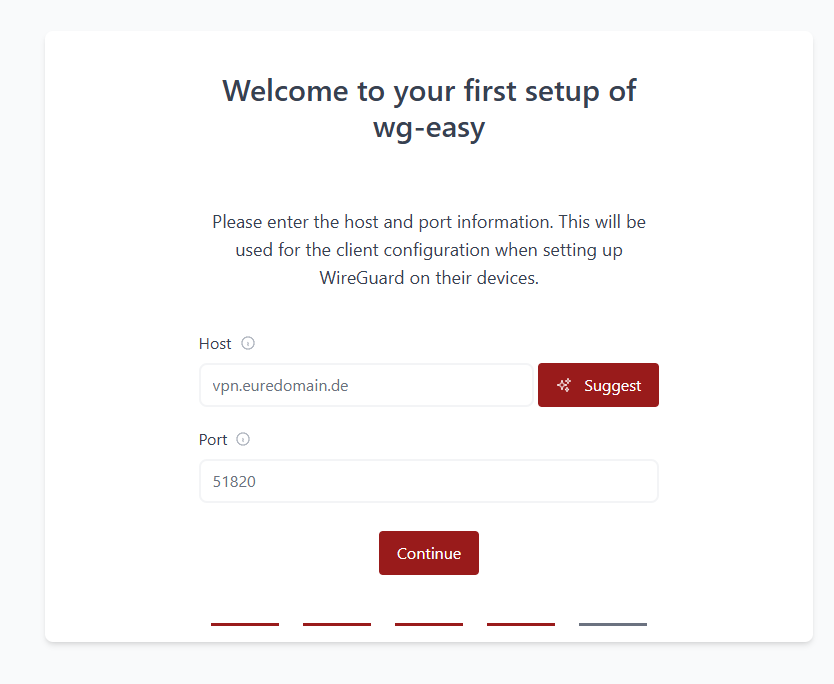Image resolution: width=834 pixels, height=684 pixels.
Task: Click the Port field label
Action: point(213,439)
